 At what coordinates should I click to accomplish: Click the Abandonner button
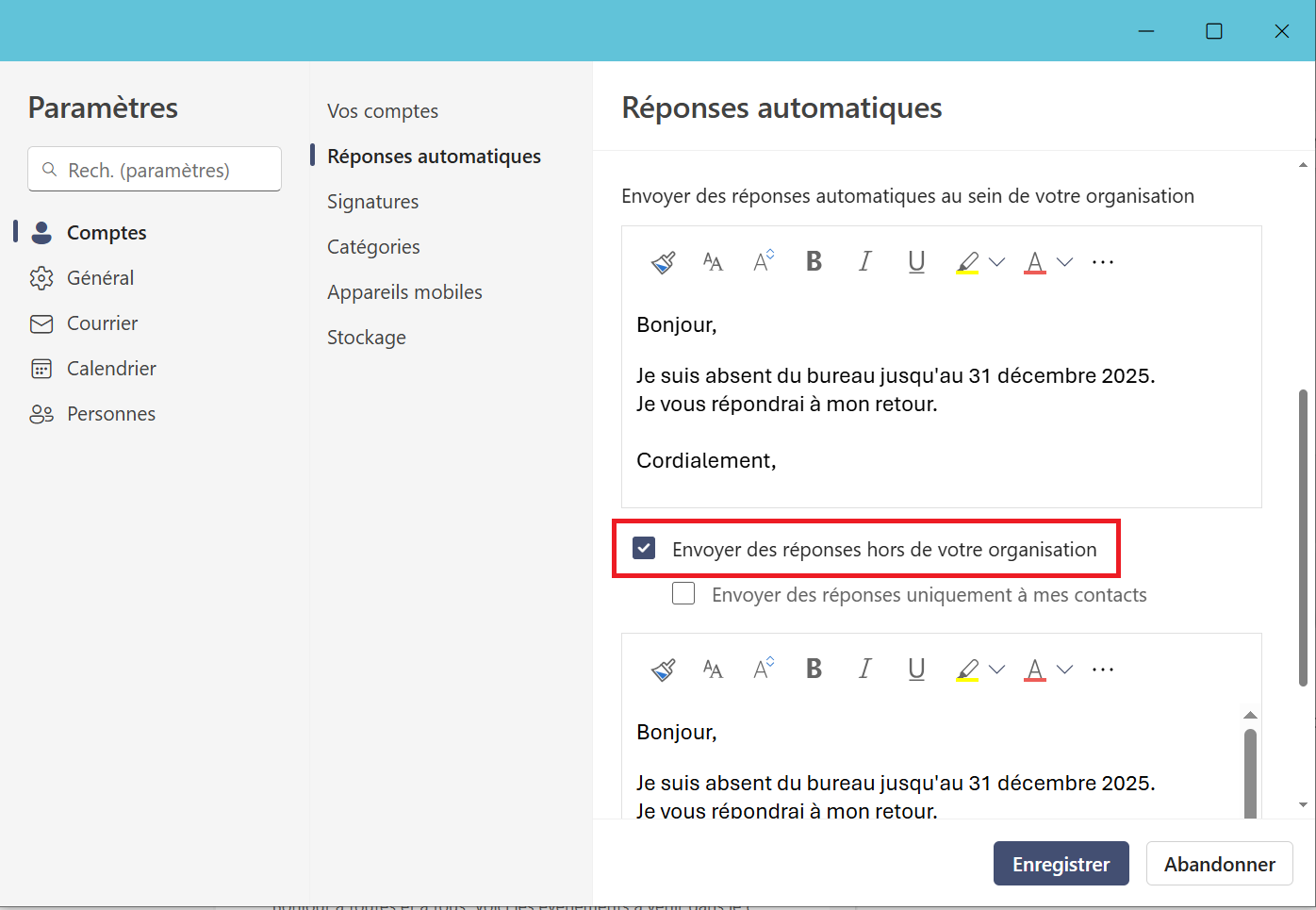tap(1220, 864)
